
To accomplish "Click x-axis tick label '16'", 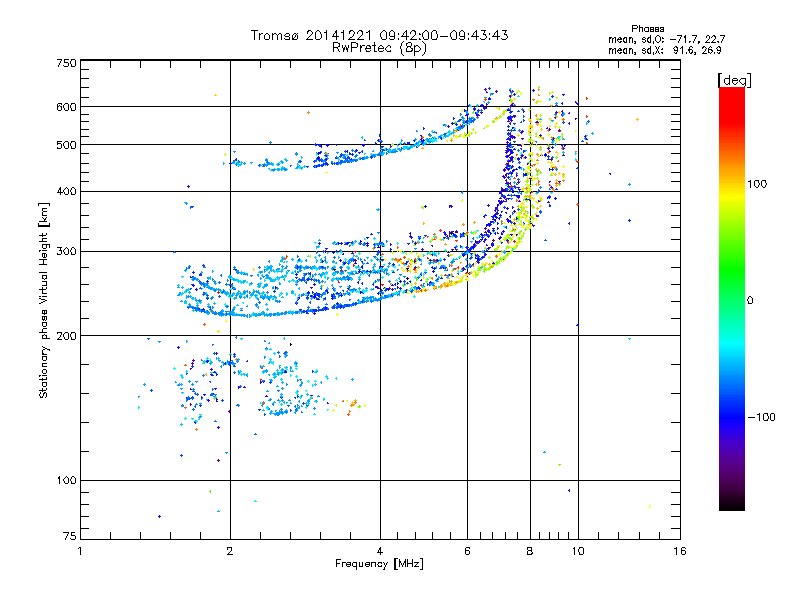I will pos(680,551).
